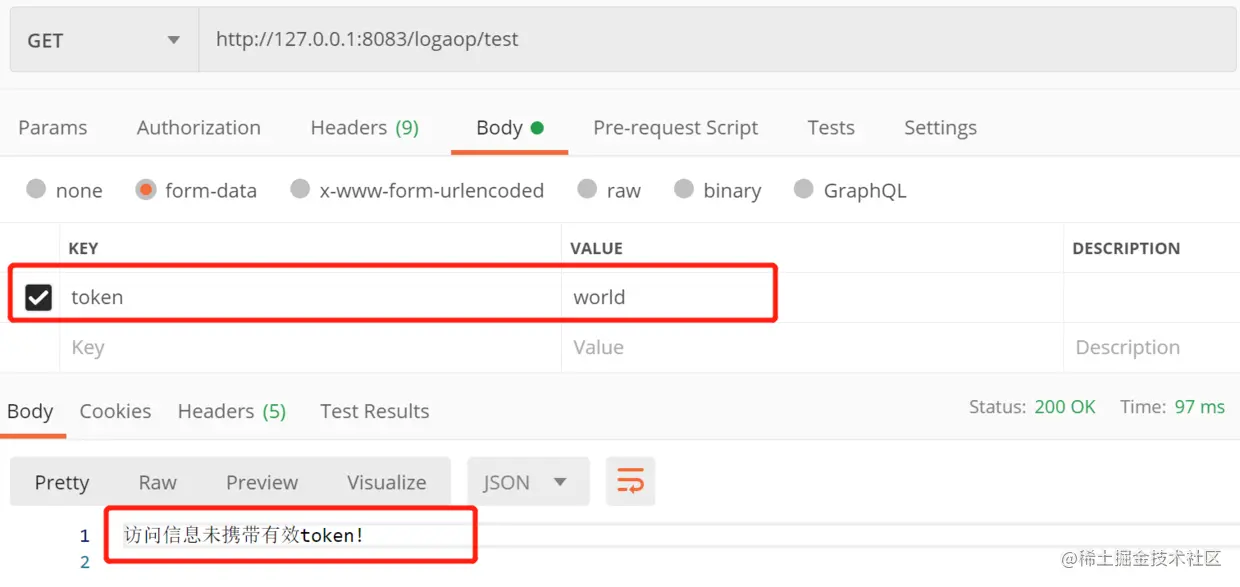Click the empty Key placeholder field

310,348
